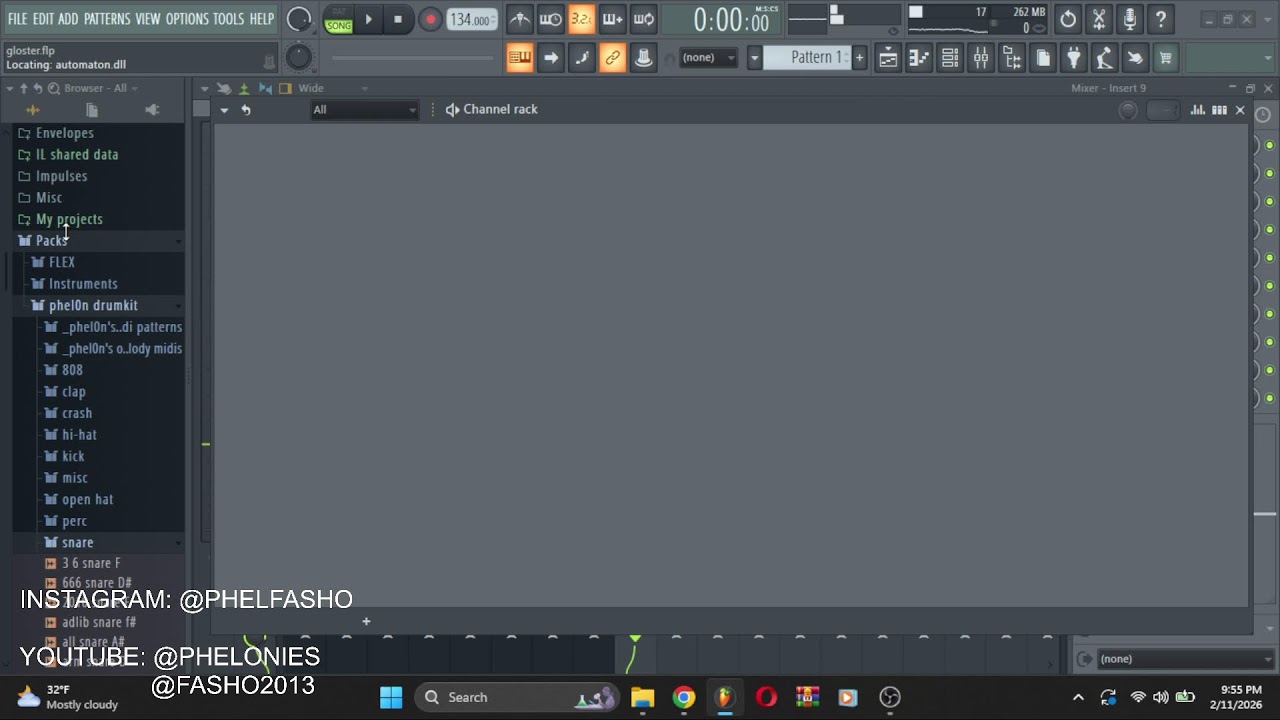Add a channel with the plus button
The width and height of the screenshot is (1280, 720).
[x=366, y=622]
